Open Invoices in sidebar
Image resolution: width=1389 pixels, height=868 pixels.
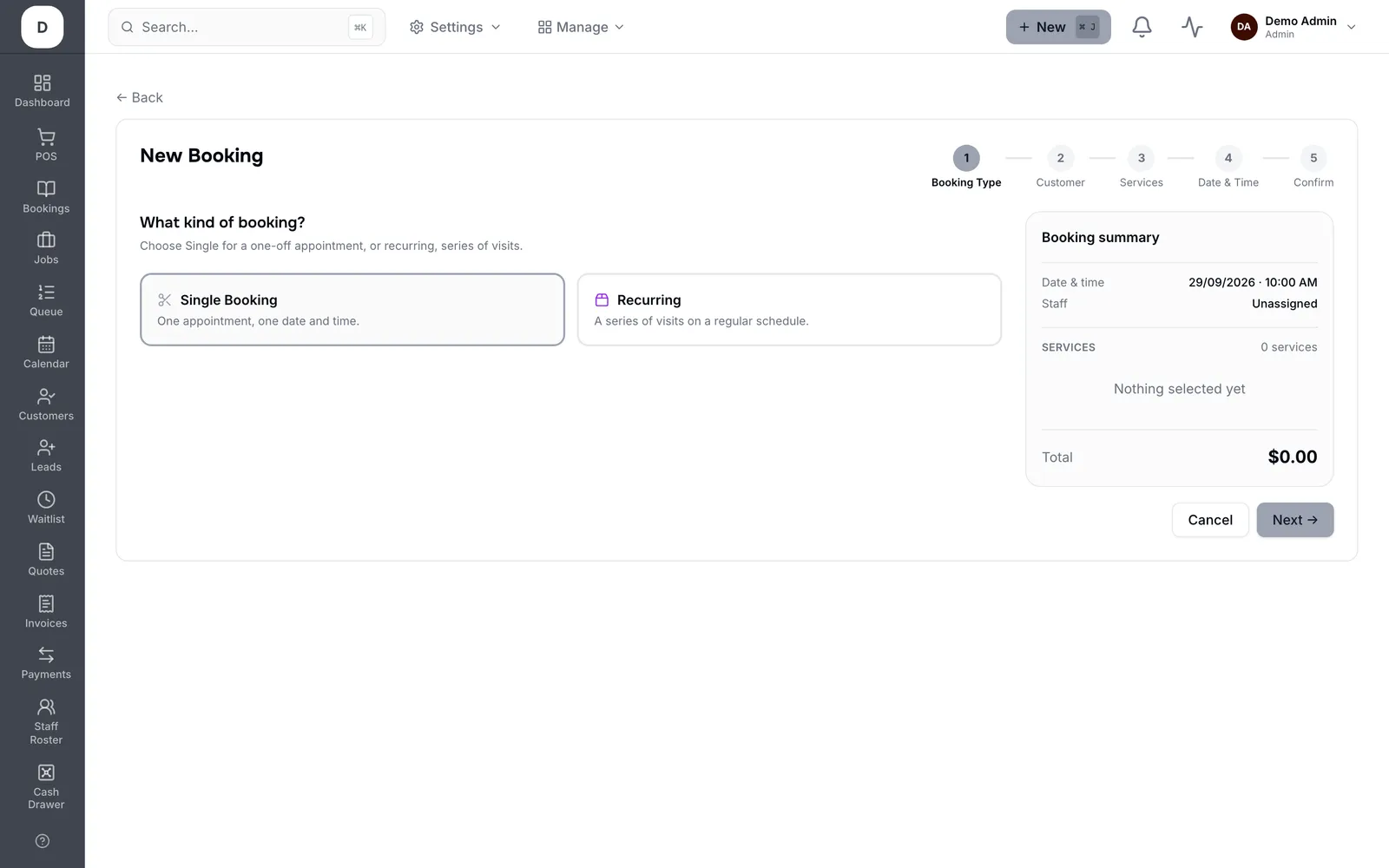point(46,612)
